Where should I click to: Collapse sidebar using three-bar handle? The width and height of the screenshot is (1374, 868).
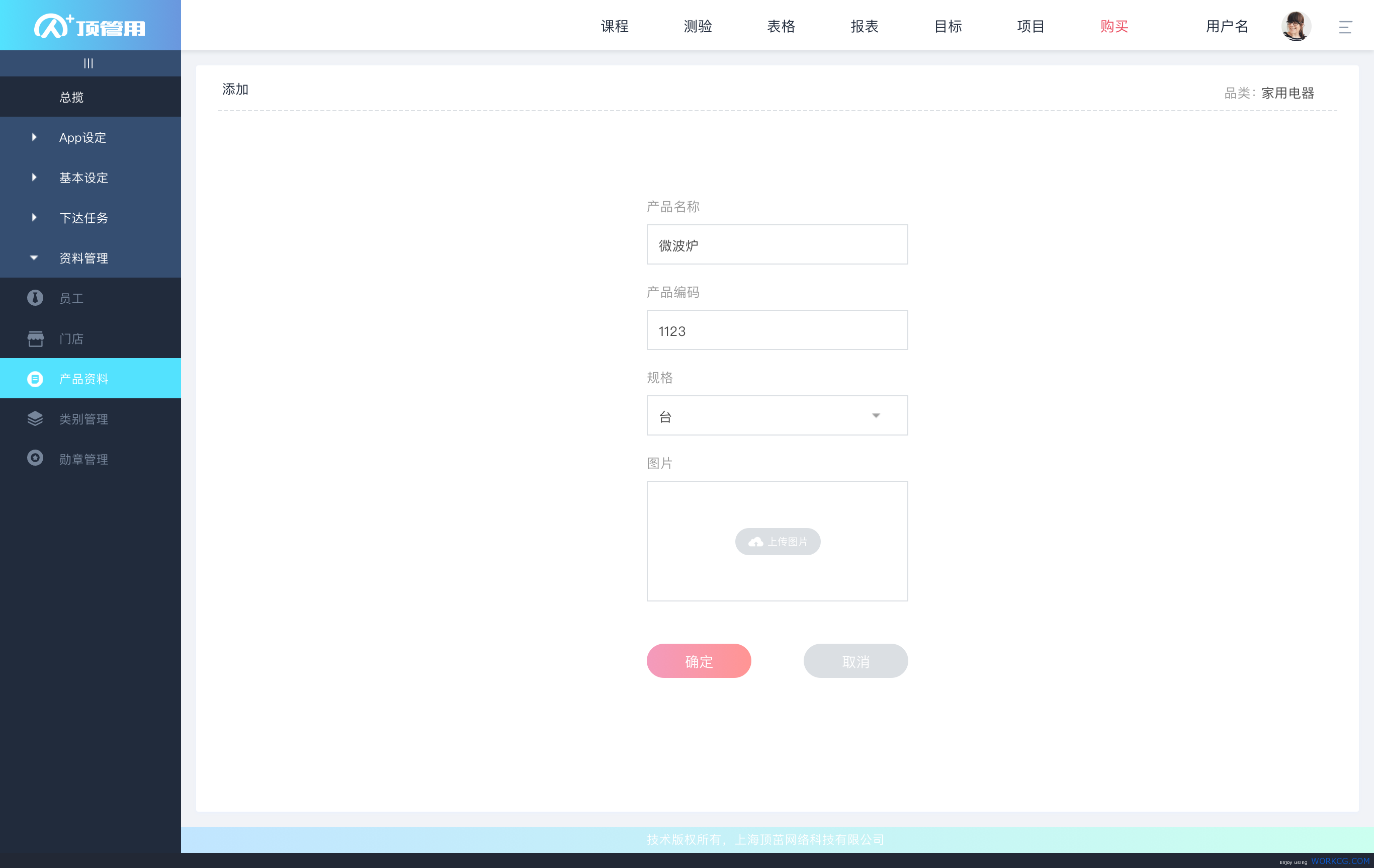tap(89, 63)
